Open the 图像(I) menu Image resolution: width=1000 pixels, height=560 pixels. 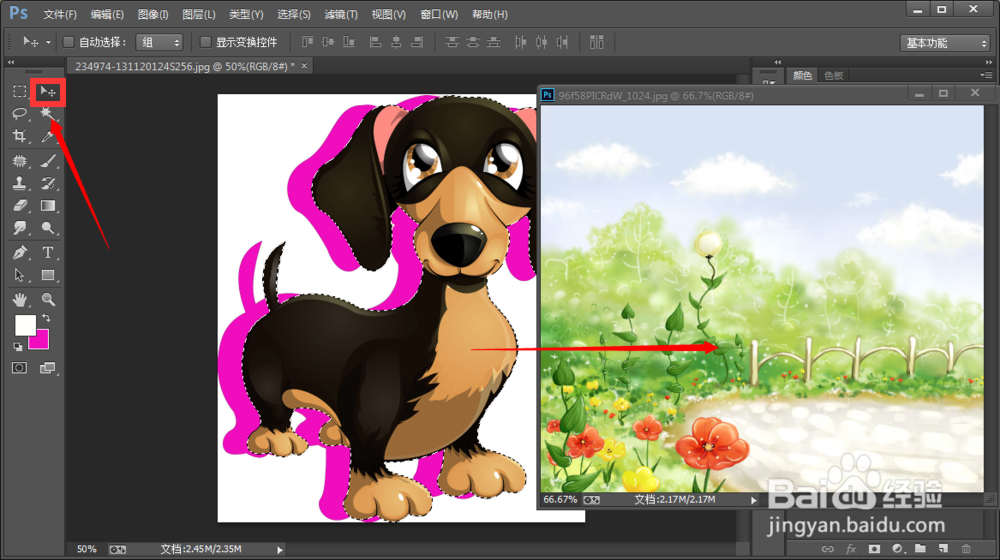(x=153, y=14)
